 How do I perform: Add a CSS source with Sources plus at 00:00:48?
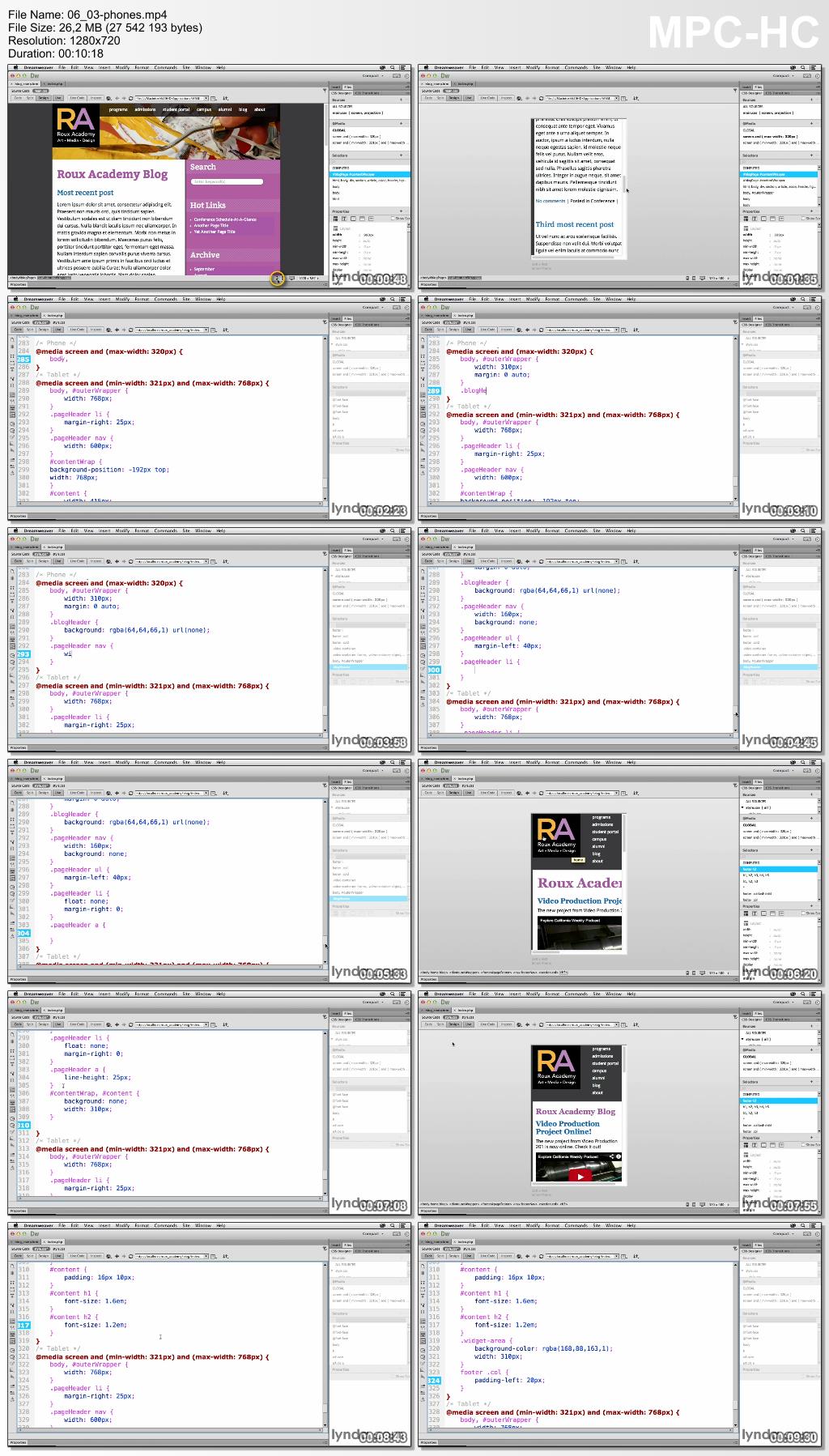point(401,100)
